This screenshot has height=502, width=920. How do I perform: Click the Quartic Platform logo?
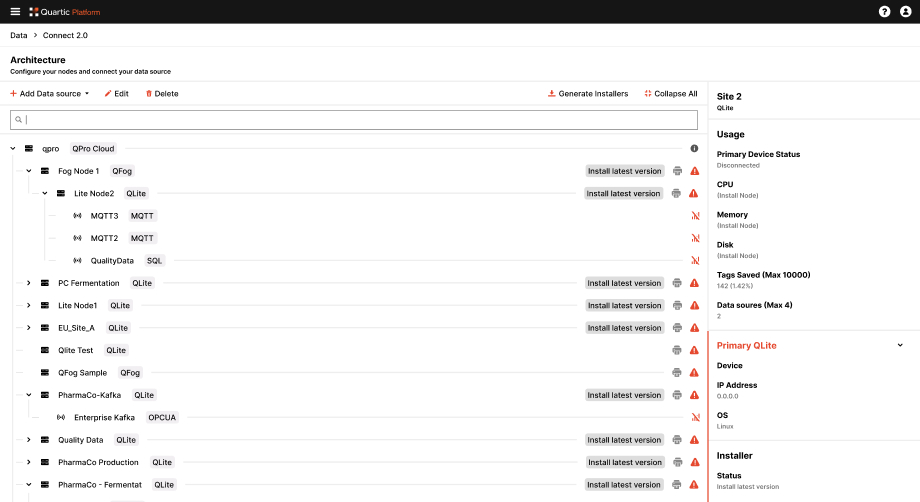(x=65, y=12)
